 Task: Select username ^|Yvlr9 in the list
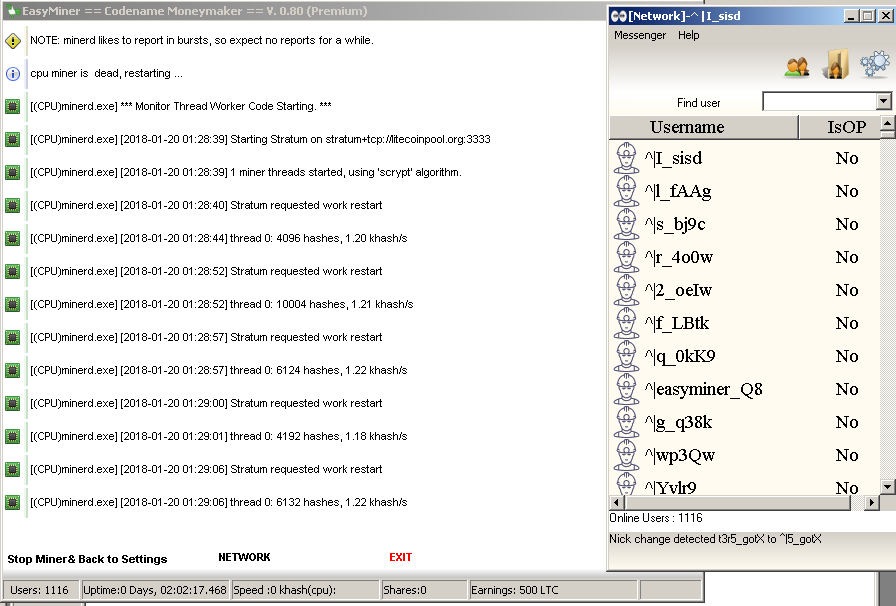(x=670, y=488)
